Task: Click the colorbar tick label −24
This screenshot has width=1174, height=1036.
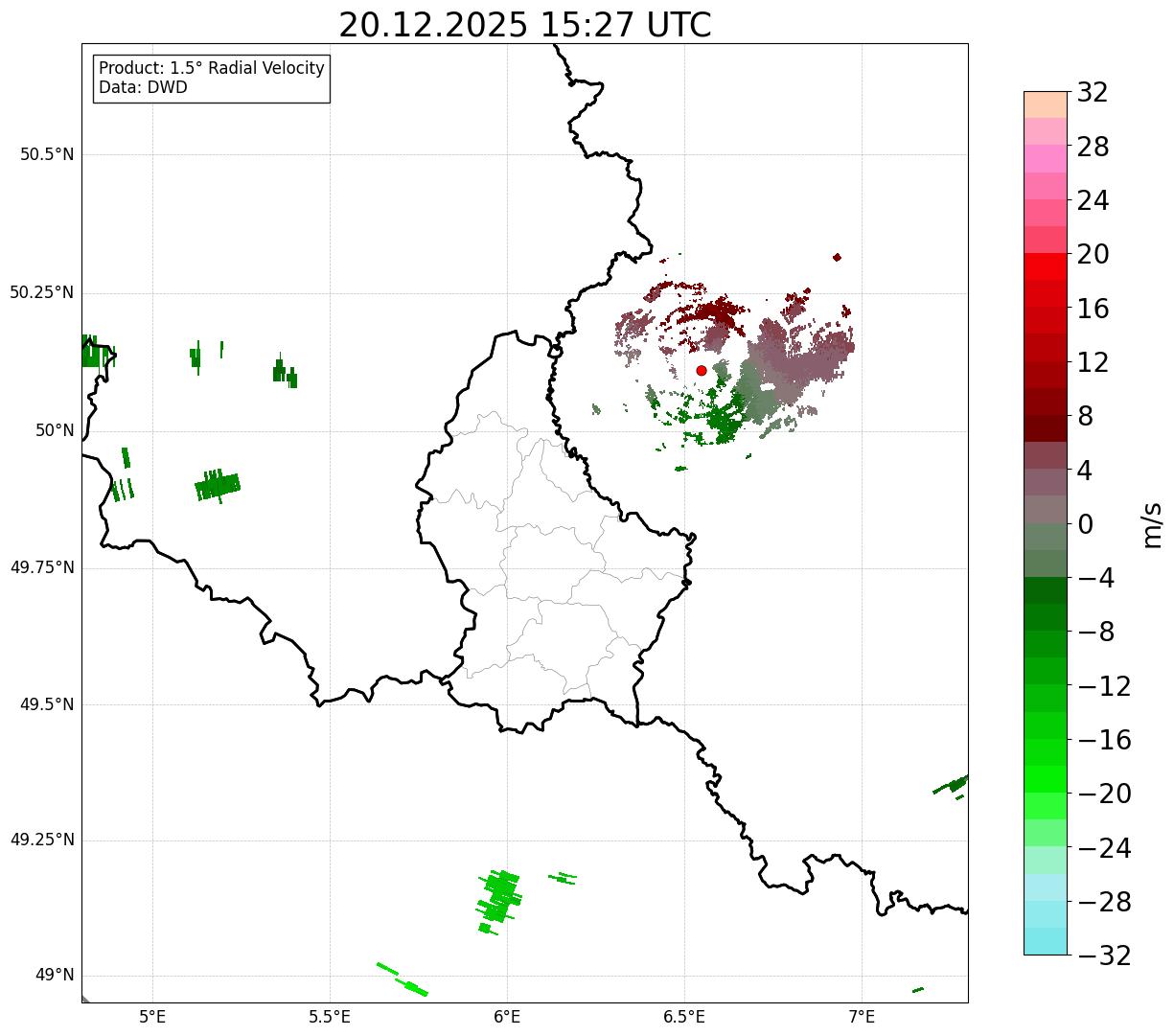Action: point(1104,848)
